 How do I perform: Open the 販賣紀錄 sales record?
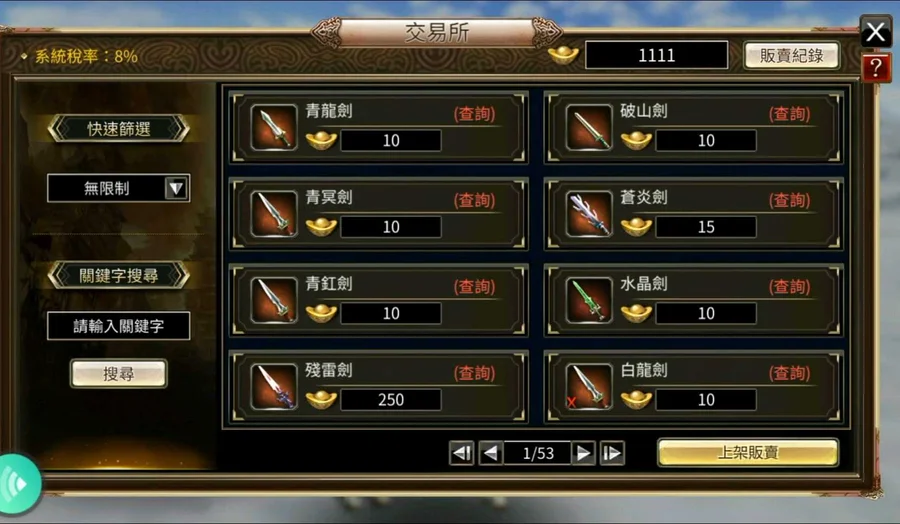(x=792, y=56)
